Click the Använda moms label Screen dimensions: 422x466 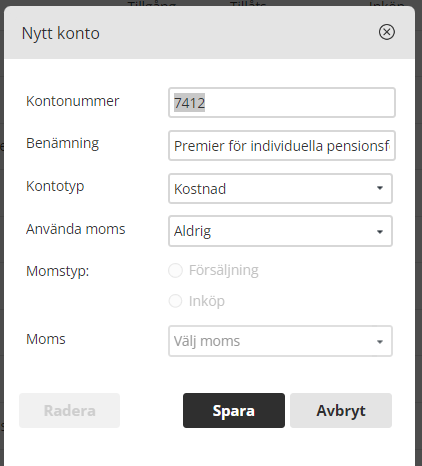[76, 229]
